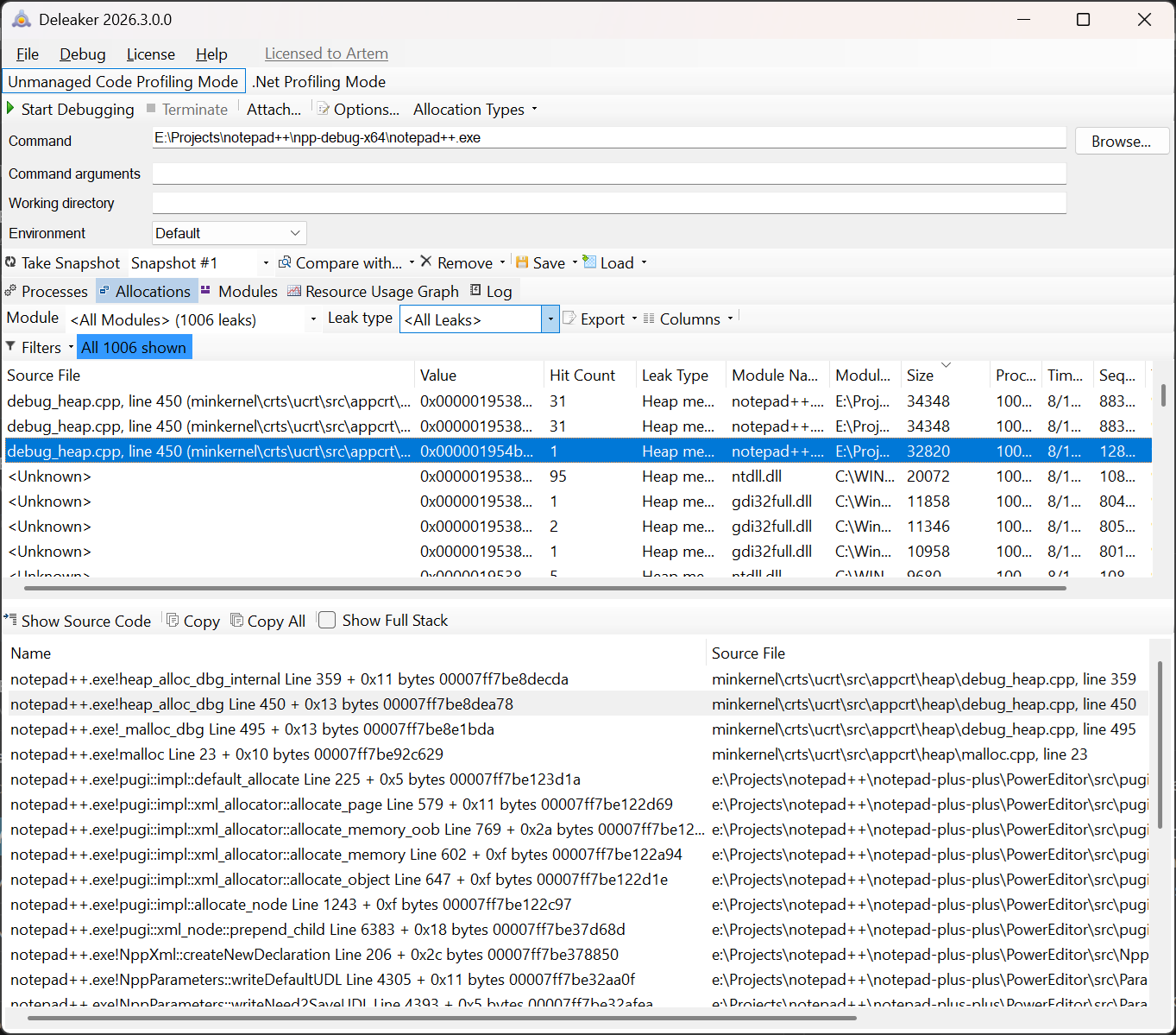
Task: Sort by the Size column header
Action: (x=945, y=375)
